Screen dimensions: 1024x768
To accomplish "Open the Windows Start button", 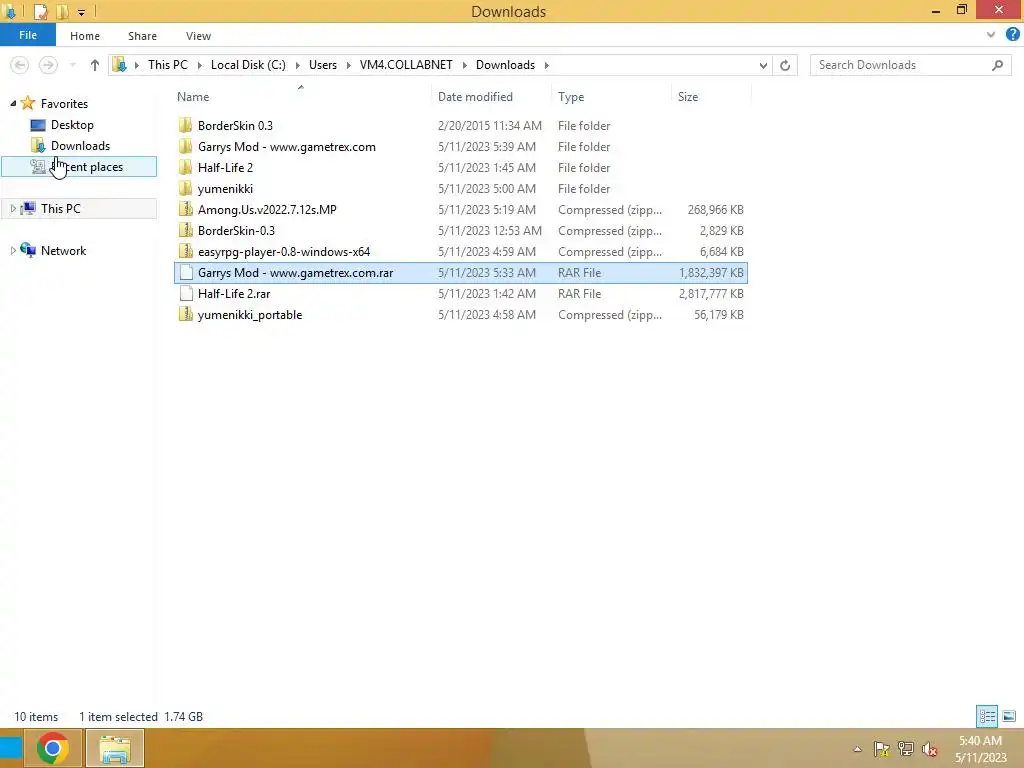I will [10, 748].
